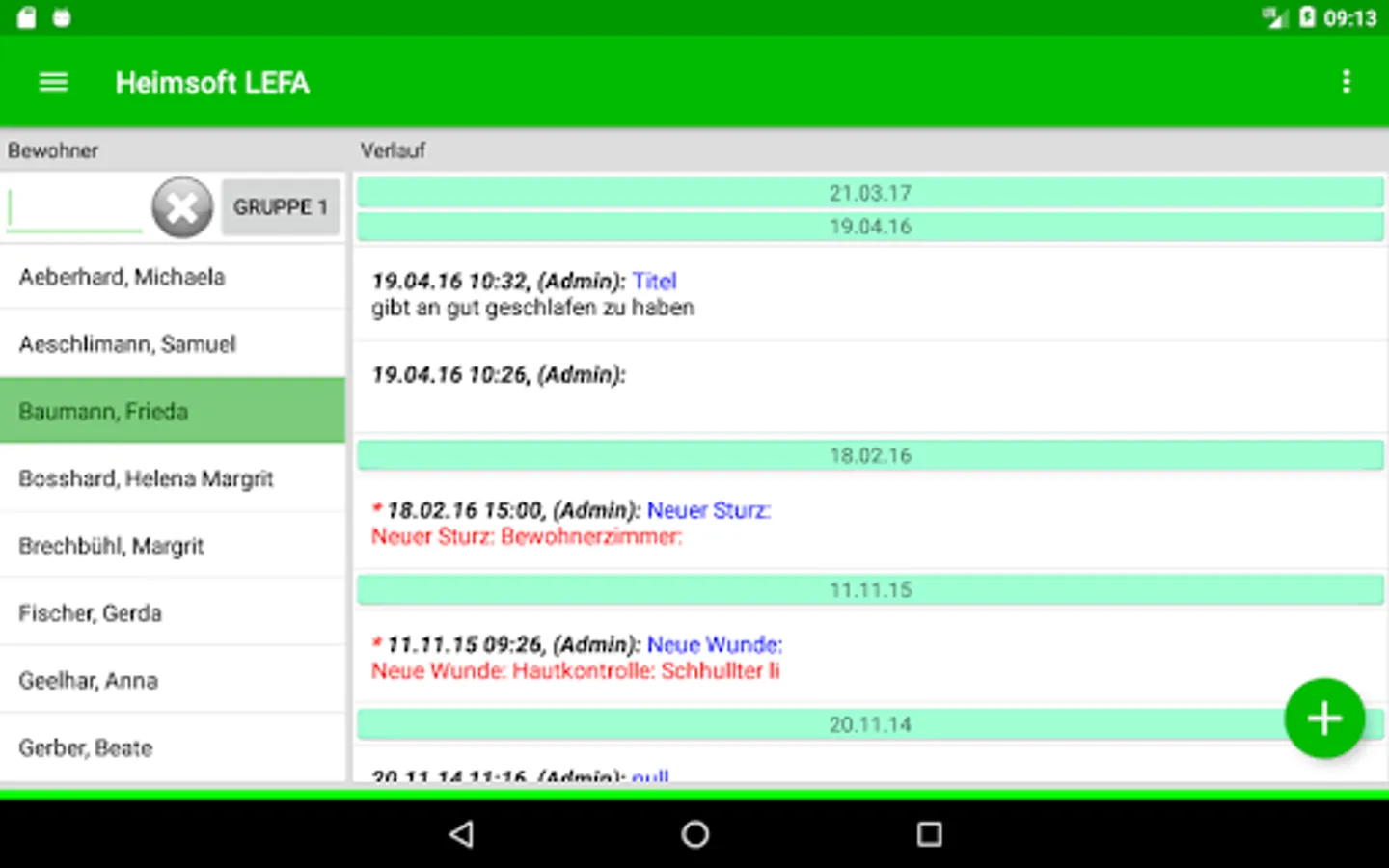Select resident Bosshard, Helena Margrit
The height and width of the screenshot is (868, 1389).
click(x=173, y=478)
